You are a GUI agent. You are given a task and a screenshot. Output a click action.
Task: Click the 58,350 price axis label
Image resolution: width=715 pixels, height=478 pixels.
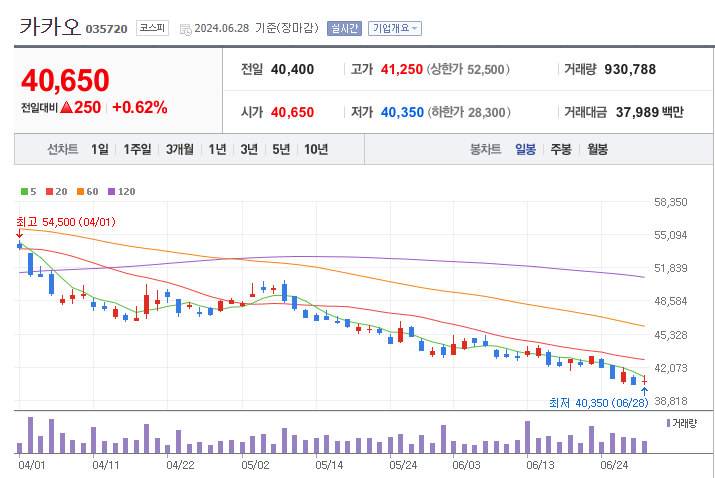pyautogui.click(x=670, y=202)
